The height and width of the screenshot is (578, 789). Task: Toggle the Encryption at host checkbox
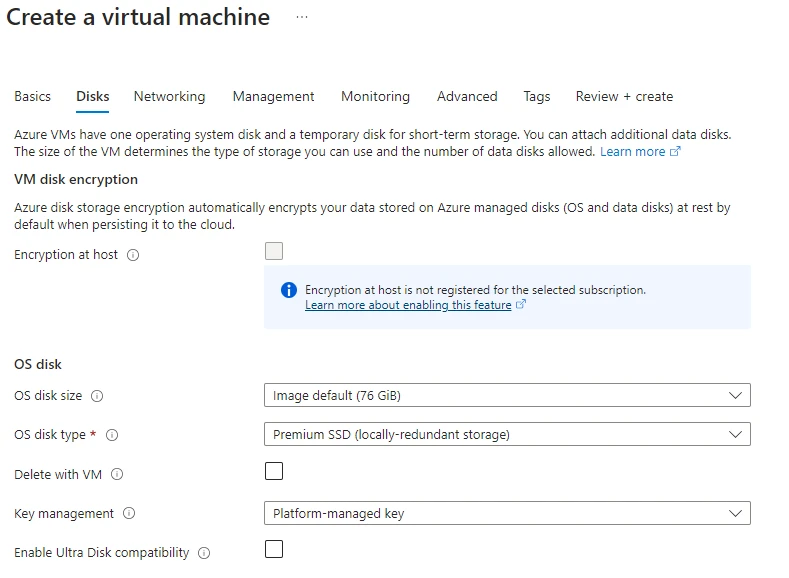coord(274,251)
